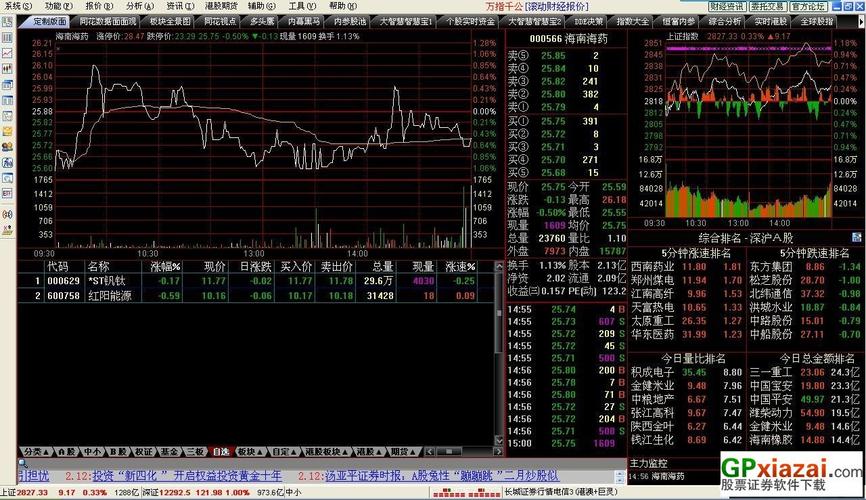866x500 pixels.
Task: Switch to the 同花数据面面观 tab
Action: click(x=108, y=22)
